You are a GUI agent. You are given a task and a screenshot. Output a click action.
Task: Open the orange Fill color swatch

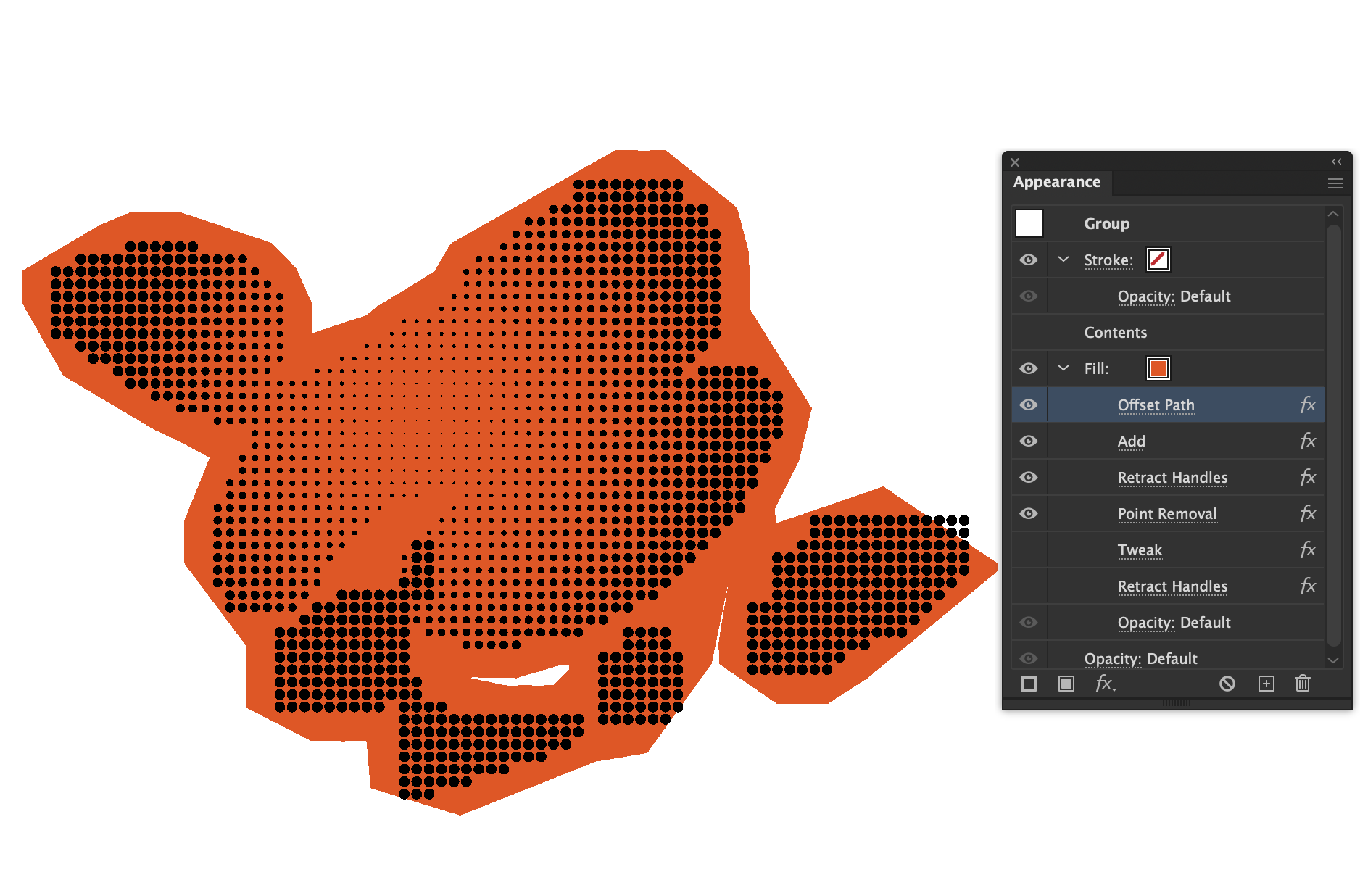click(x=1158, y=368)
